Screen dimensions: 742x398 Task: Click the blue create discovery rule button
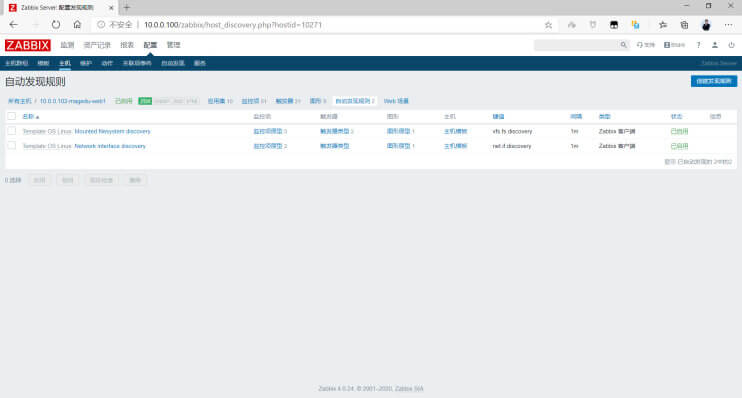(x=714, y=81)
